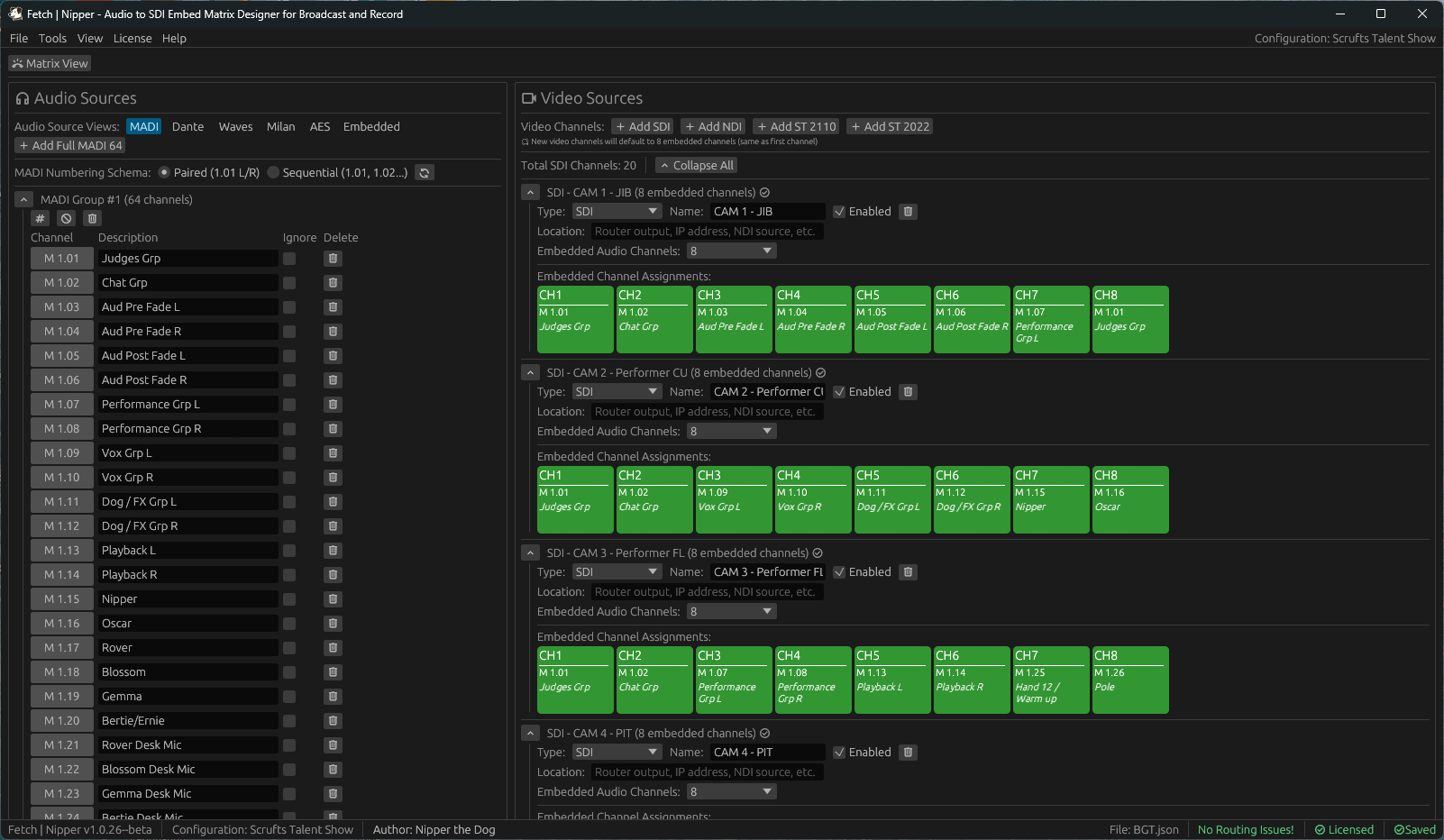
Task: Click the Add Full MADI 64 button
Action: [69, 145]
